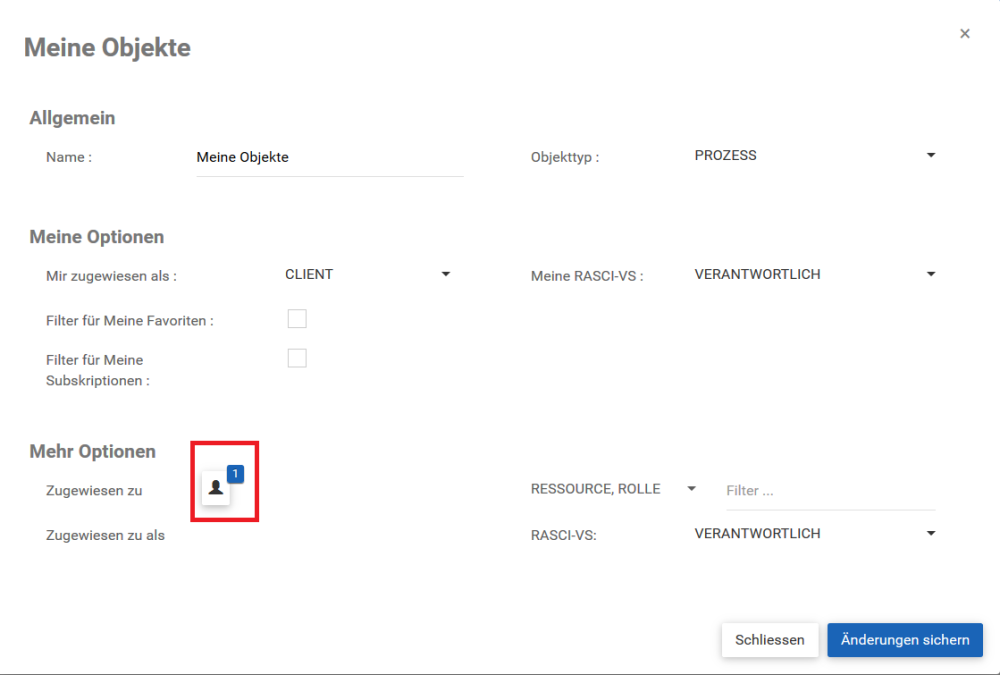
Task: Click the Allgemein section heading
Action: 72,118
